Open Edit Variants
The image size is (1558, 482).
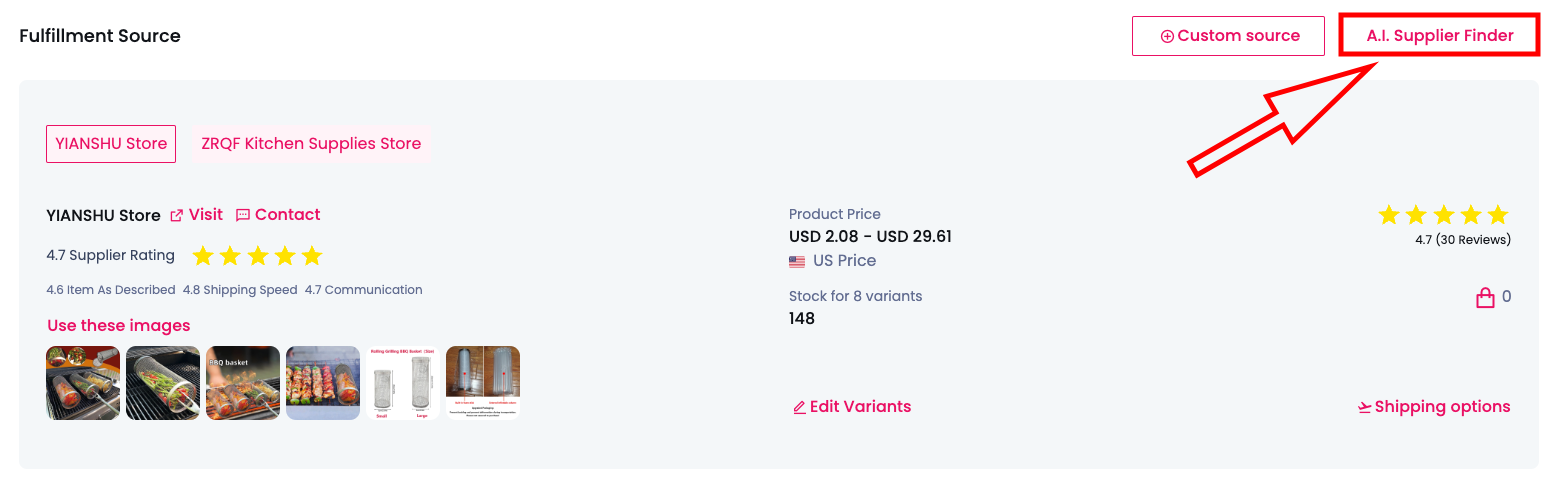pos(860,407)
